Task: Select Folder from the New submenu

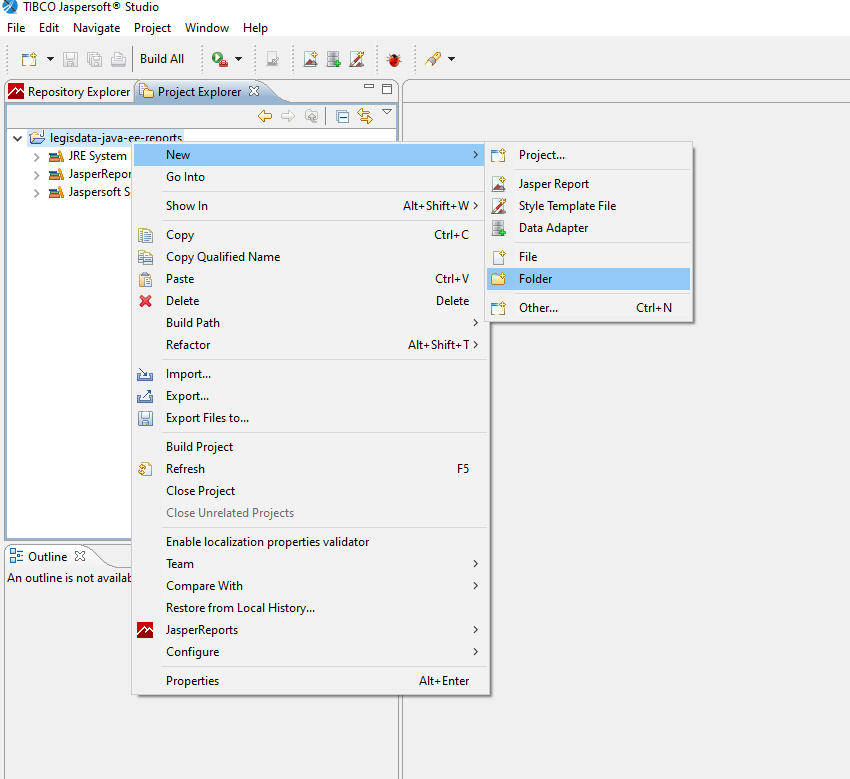Action: click(535, 279)
